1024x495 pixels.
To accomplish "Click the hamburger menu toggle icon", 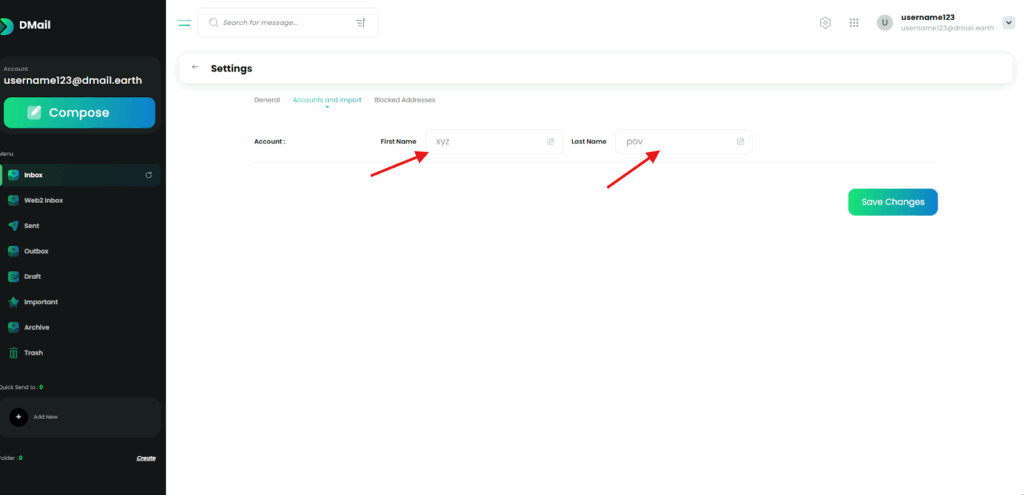I will tap(184, 22).
